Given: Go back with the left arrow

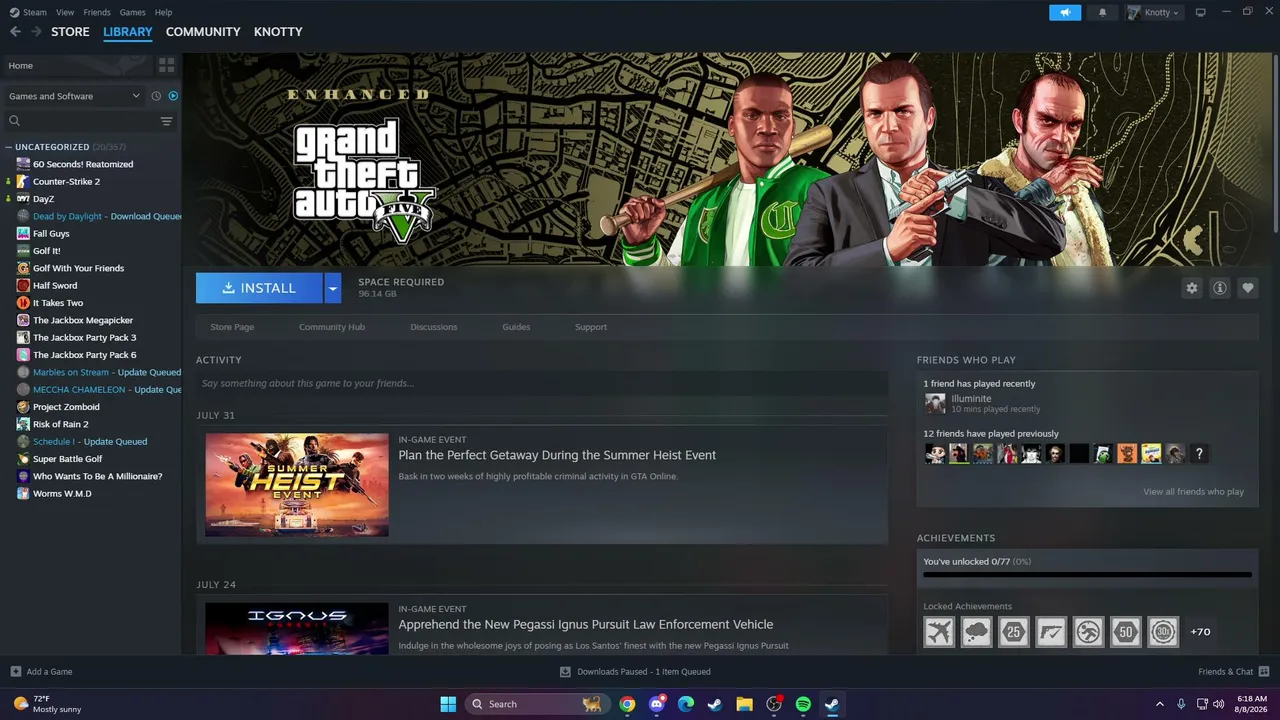Looking at the screenshot, I should (x=15, y=32).
